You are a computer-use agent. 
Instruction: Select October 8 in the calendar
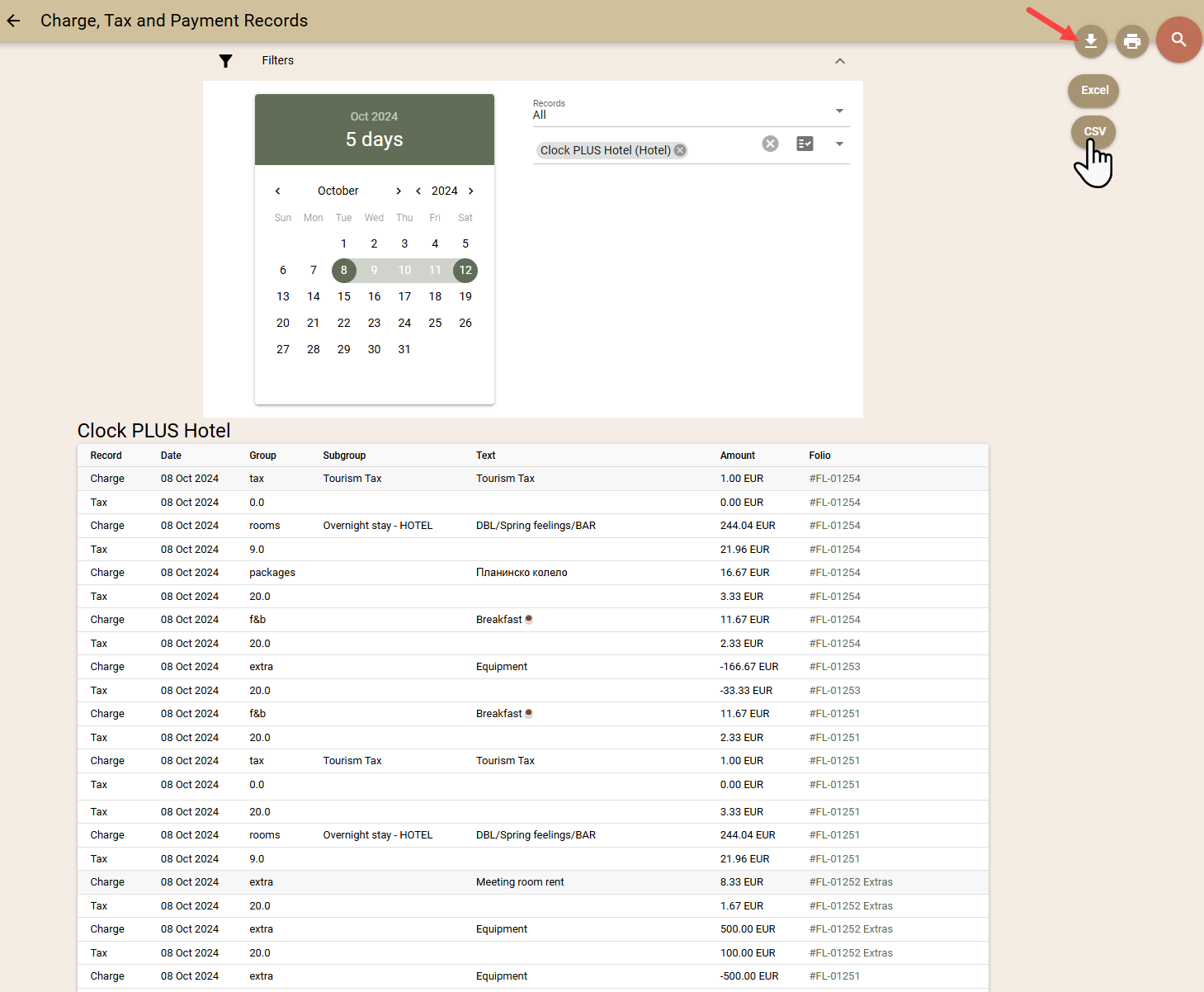coord(344,270)
